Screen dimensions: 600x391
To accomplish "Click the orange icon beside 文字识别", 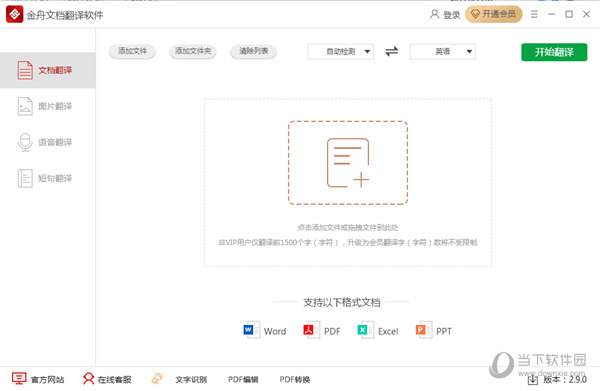I will (157, 378).
